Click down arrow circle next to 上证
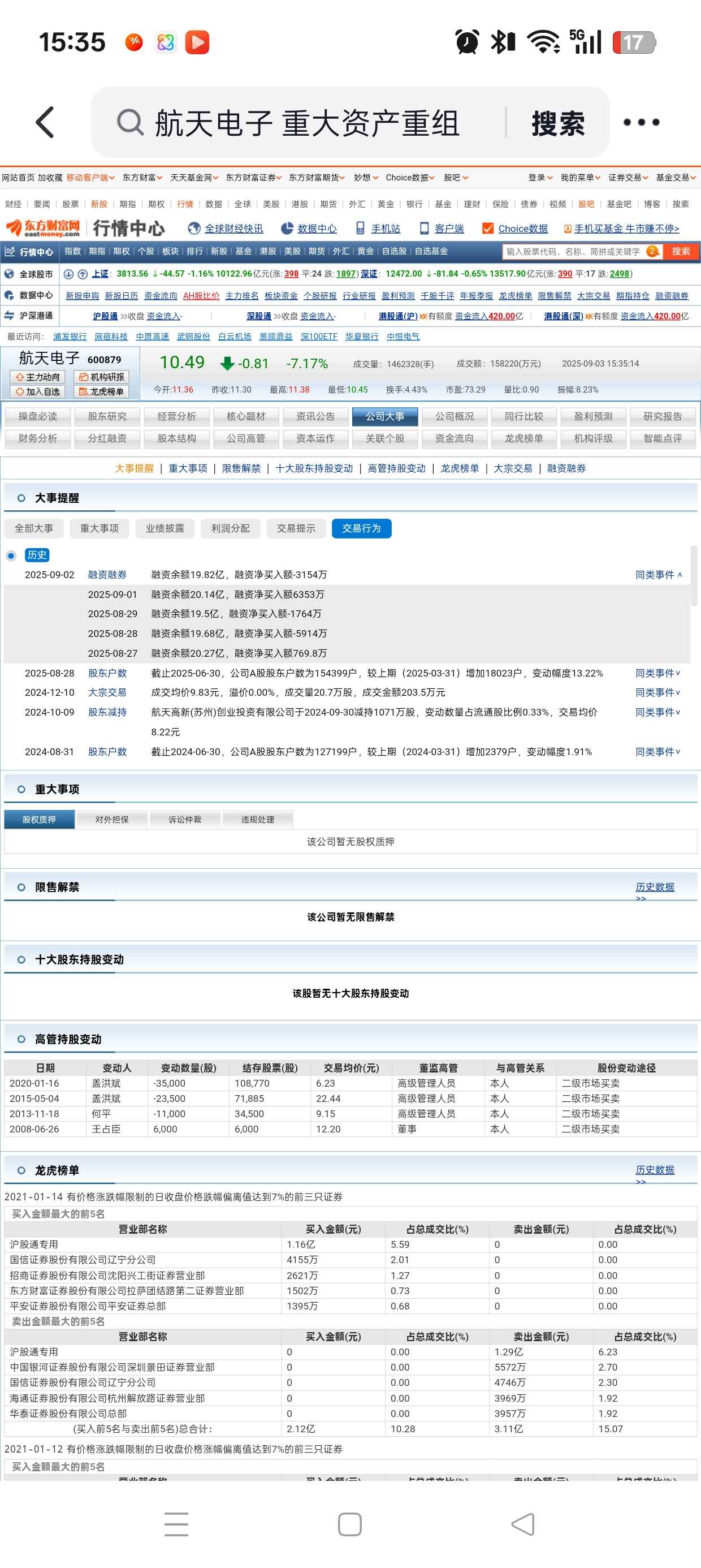This screenshot has width=701, height=1568. tap(69, 274)
